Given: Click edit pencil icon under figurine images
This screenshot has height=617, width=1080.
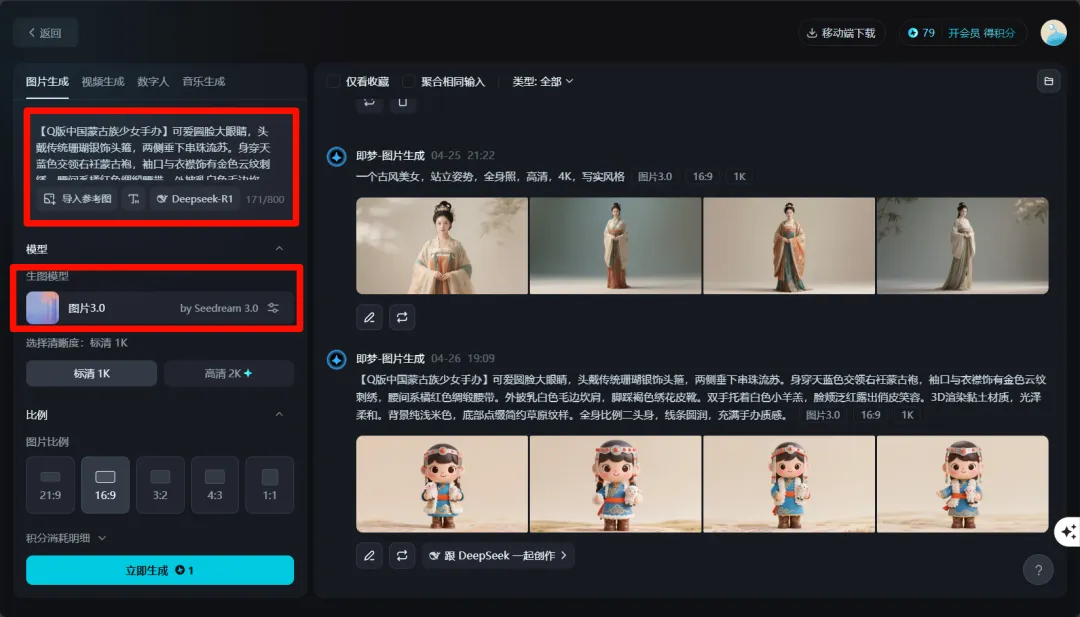Looking at the screenshot, I should click(x=369, y=556).
